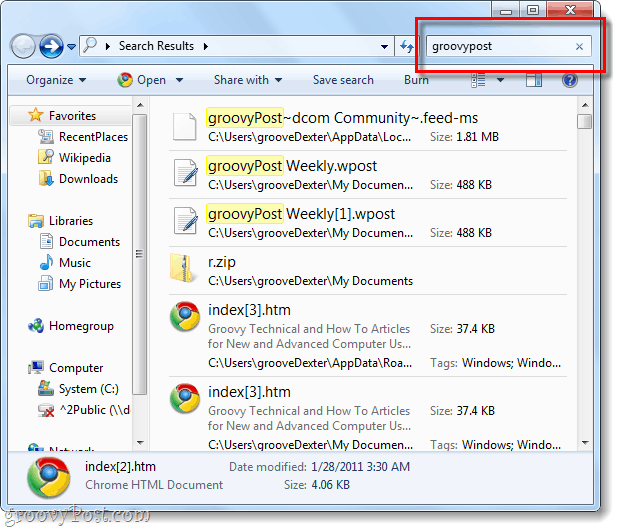Click the Libraries folder icon
Viewport: 621px width, 532px height.
pos(36,221)
